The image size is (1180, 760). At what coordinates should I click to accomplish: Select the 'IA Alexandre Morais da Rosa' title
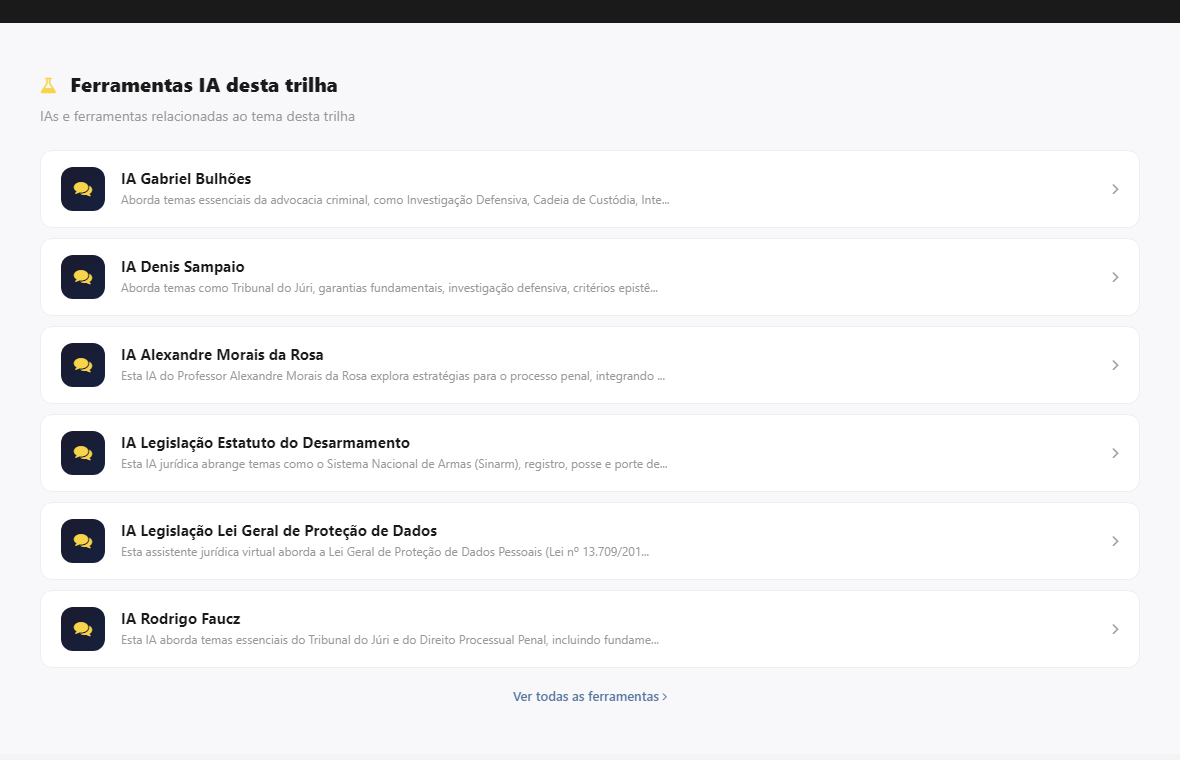point(222,355)
